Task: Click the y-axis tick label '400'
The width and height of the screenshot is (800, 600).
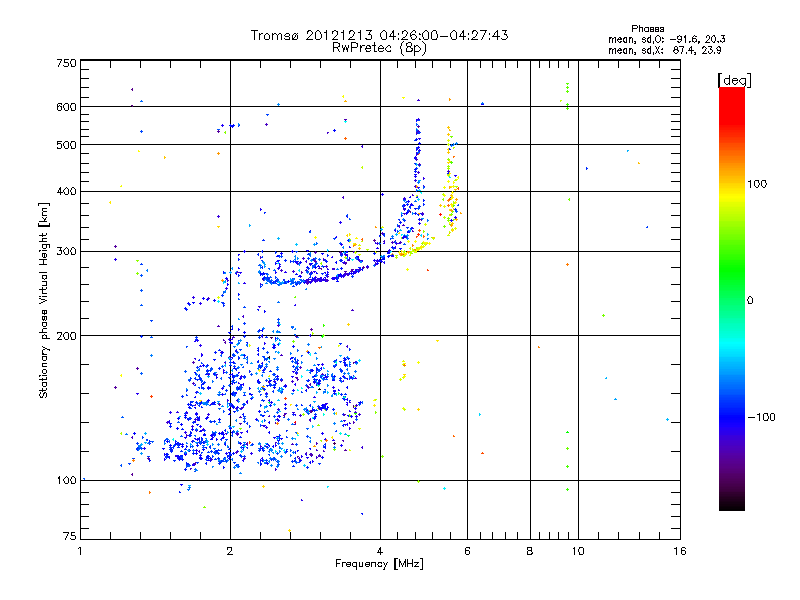Action: (66, 191)
